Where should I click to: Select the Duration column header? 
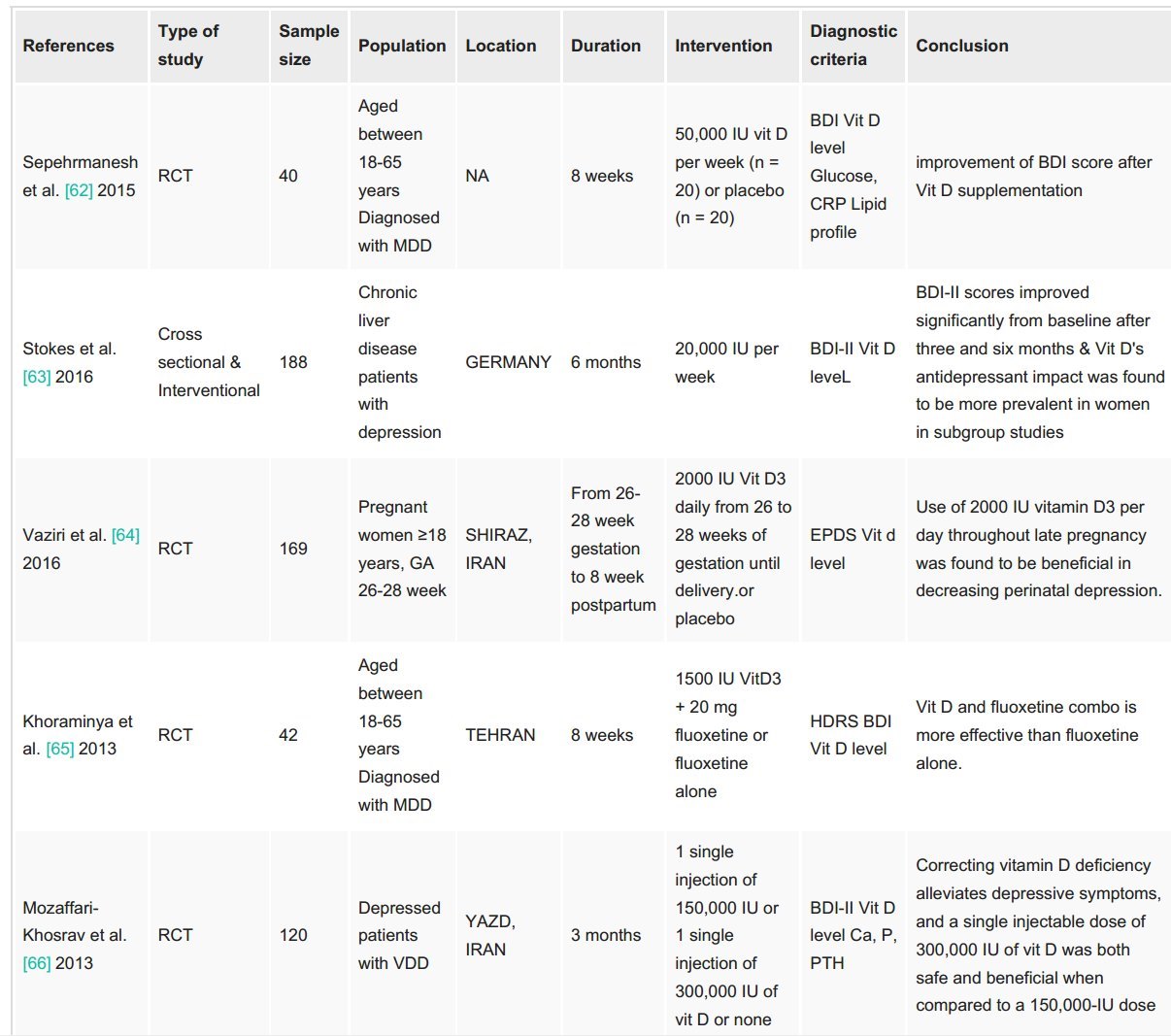tap(606, 46)
